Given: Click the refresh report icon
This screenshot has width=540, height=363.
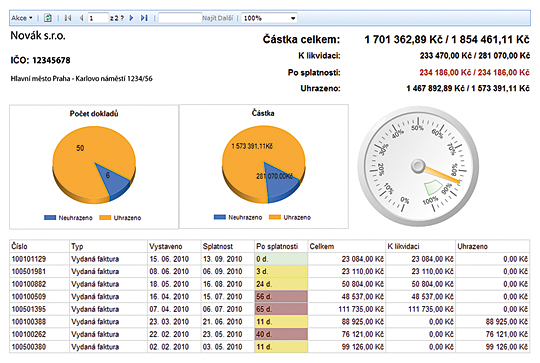Looking at the screenshot, I should (48, 18).
